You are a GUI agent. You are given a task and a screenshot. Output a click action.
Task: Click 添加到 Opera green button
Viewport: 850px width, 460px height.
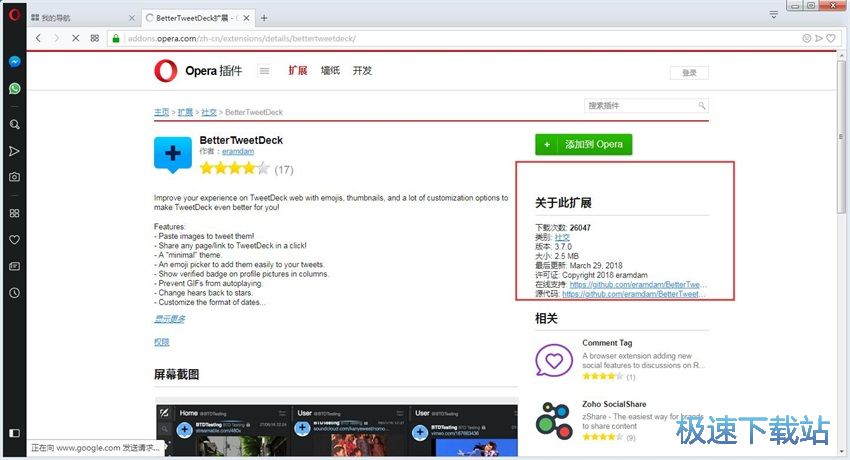click(583, 145)
